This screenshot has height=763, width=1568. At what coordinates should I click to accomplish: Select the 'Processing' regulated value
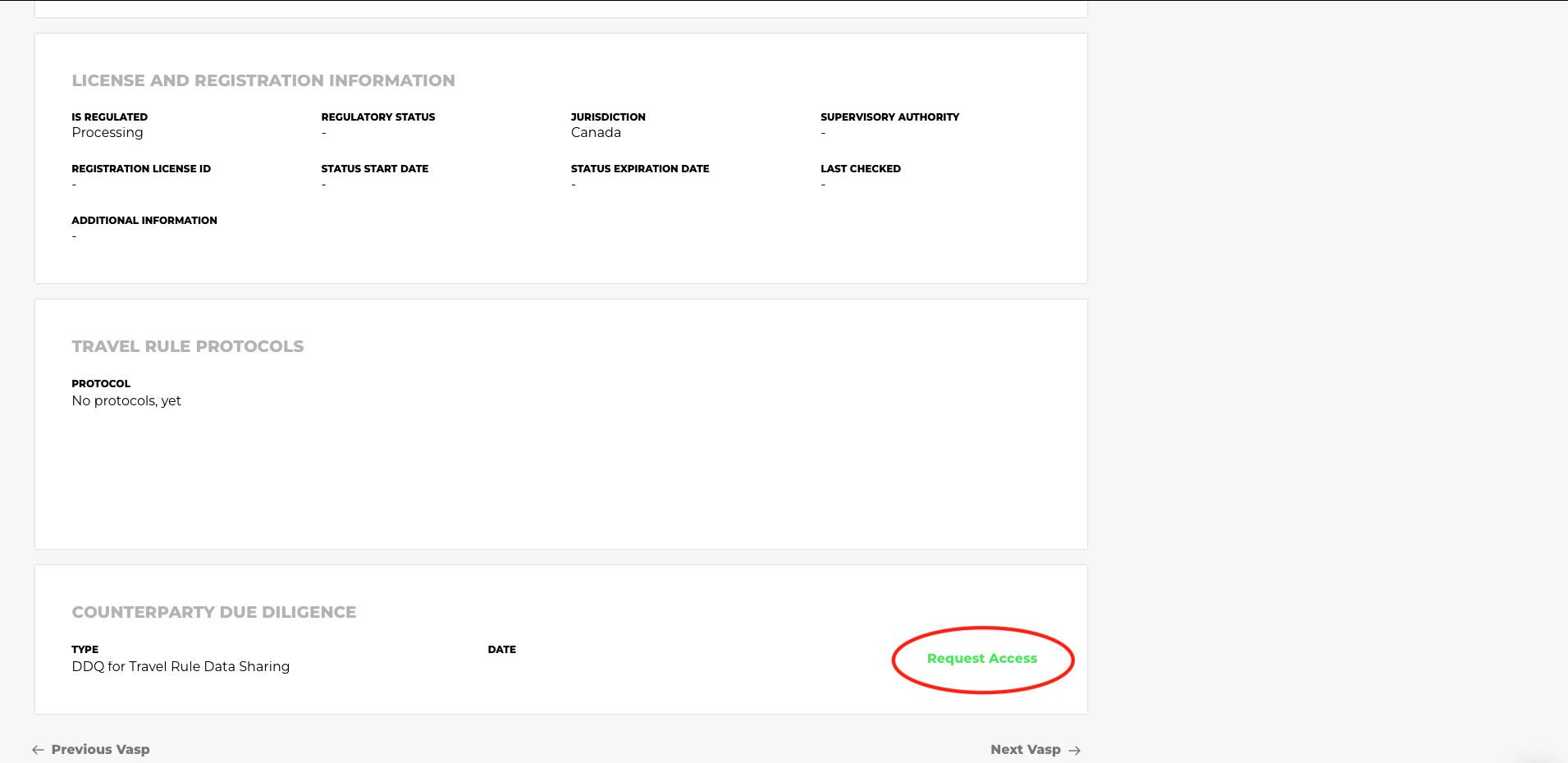pos(107,132)
